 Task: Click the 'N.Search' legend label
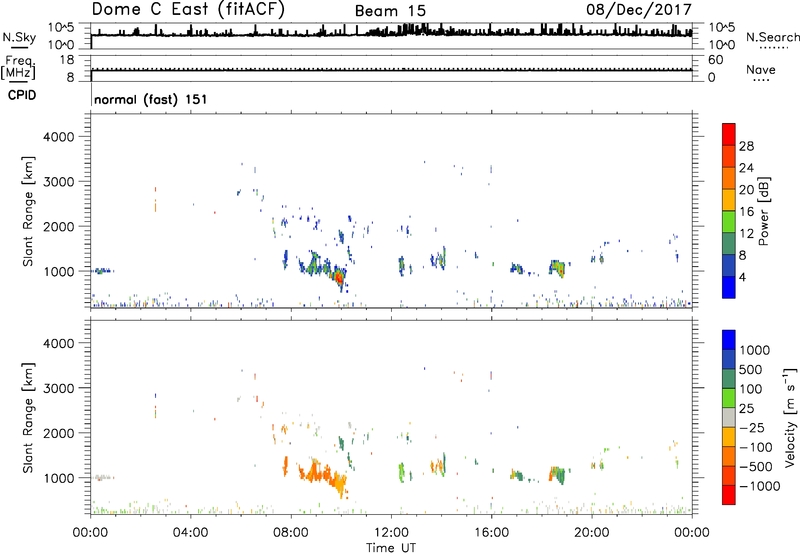click(x=772, y=37)
